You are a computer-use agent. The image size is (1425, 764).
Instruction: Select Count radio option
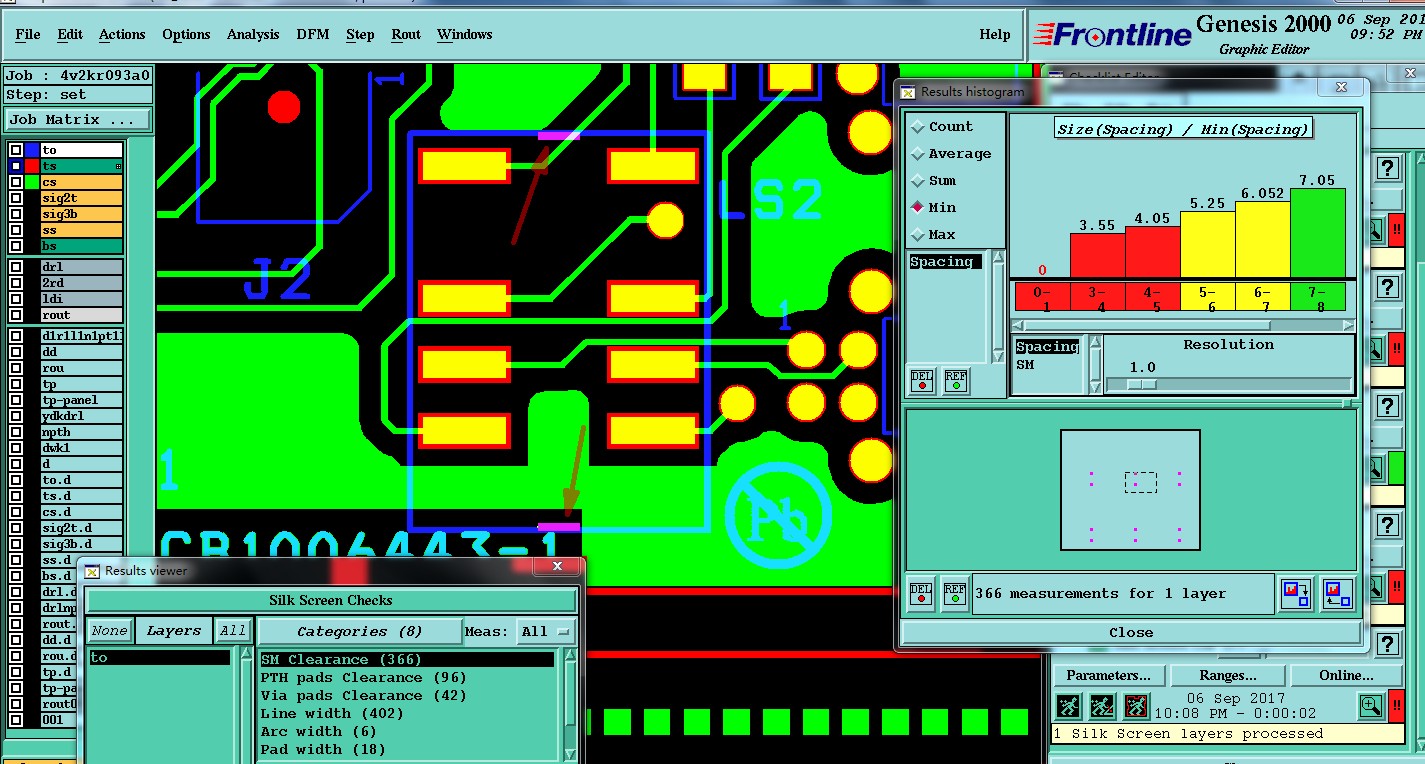(x=918, y=127)
